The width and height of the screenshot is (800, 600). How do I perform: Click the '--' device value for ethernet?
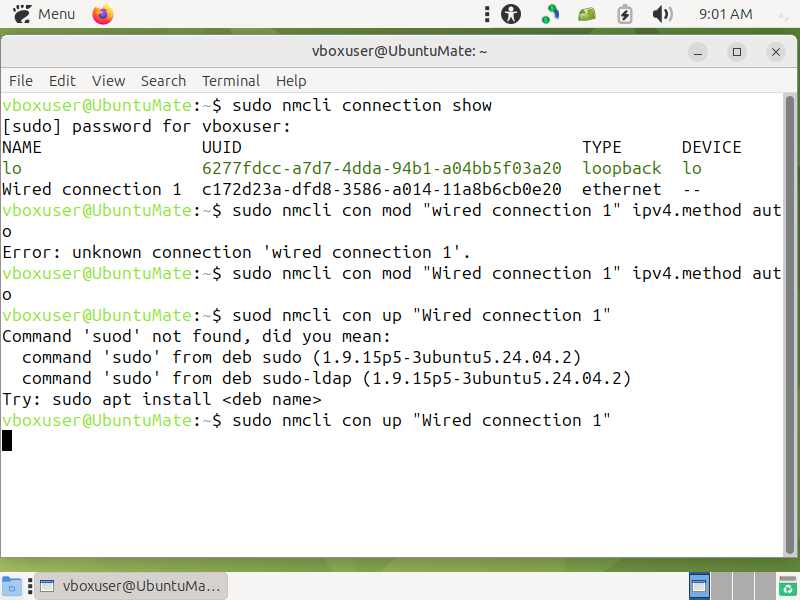tap(692, 190)
